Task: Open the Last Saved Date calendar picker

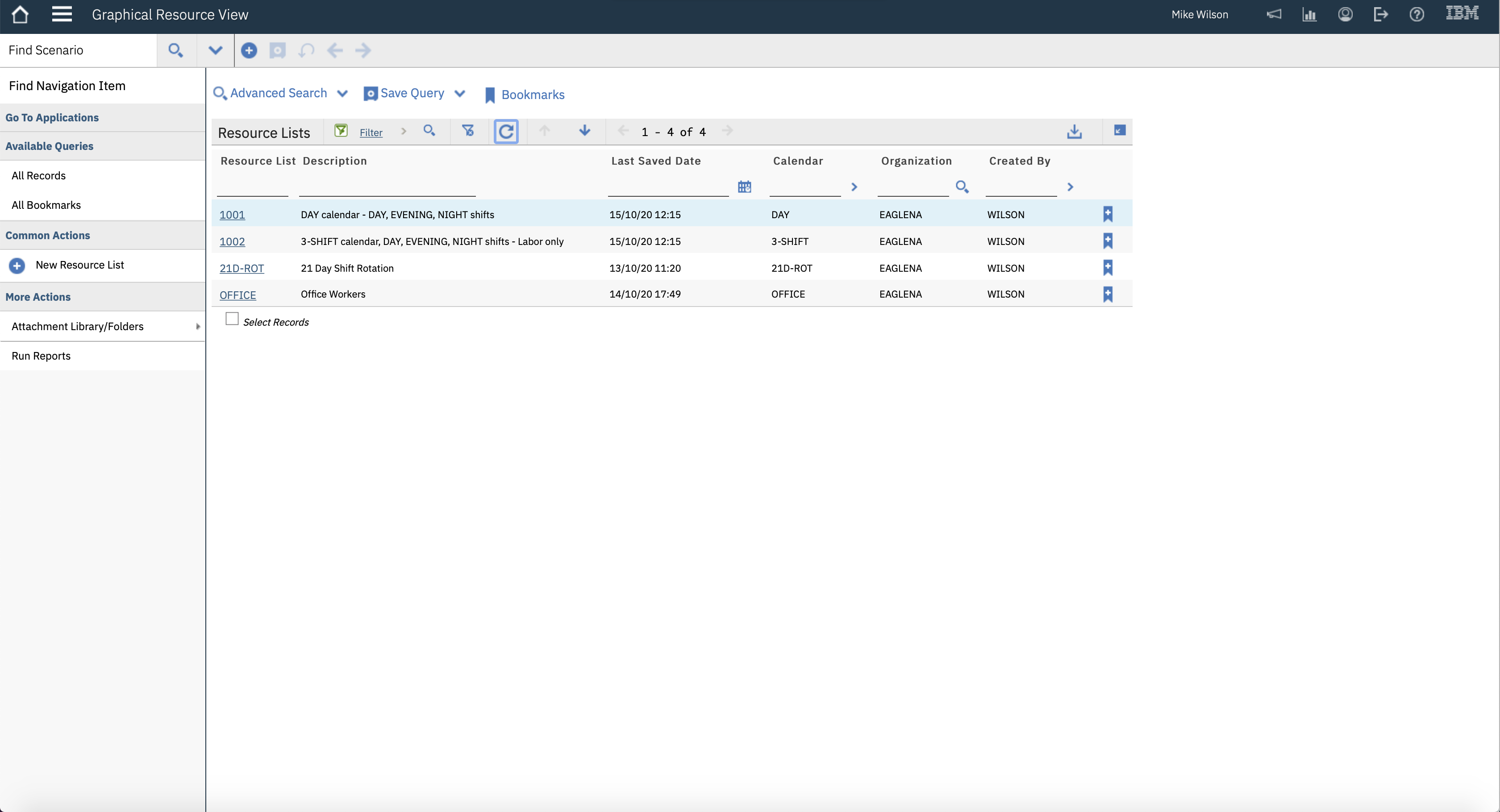Action: (x=744, y=187)
